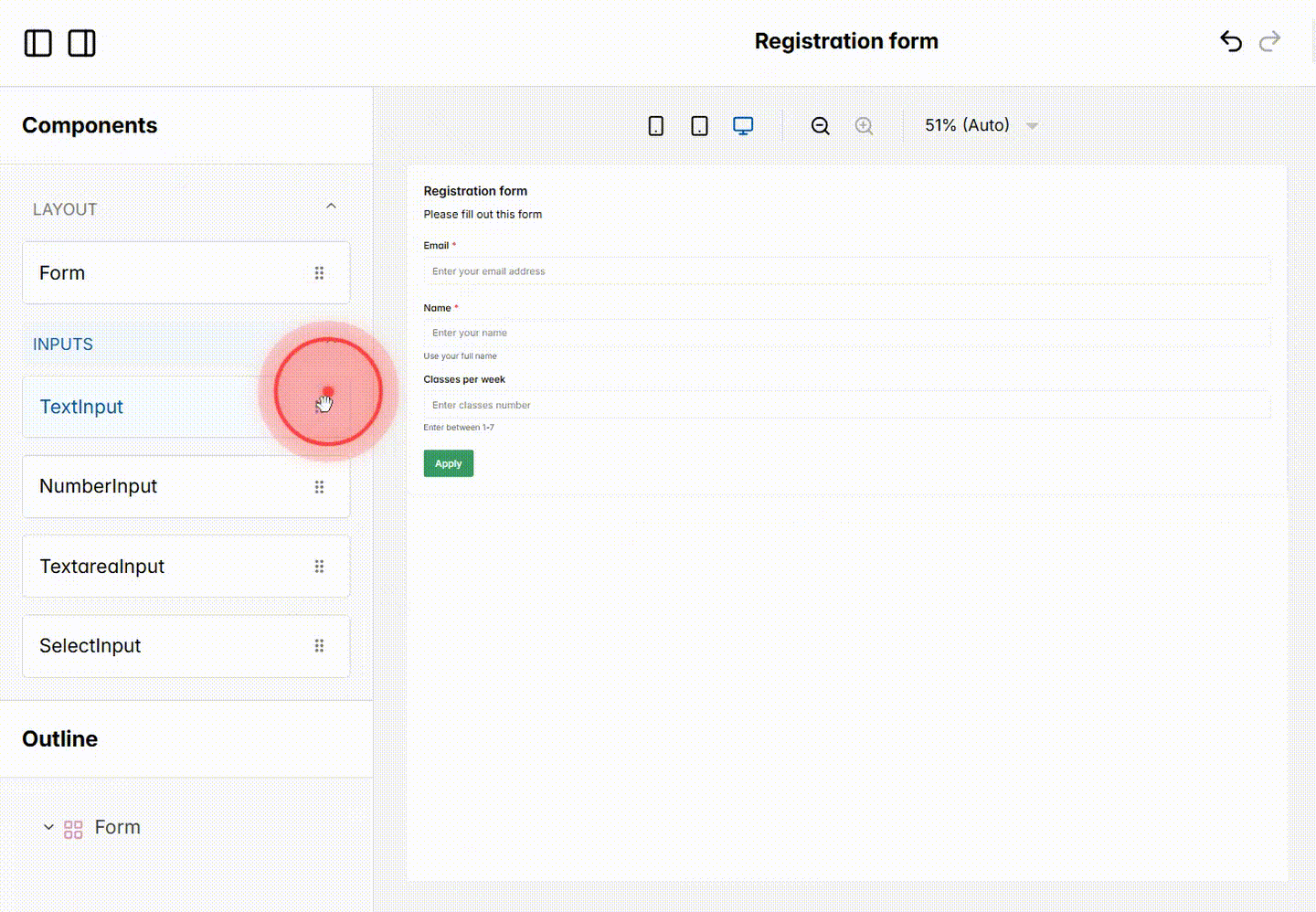
Task: Select the Form item in Outline tree
Action: click(x=117, y=827)
